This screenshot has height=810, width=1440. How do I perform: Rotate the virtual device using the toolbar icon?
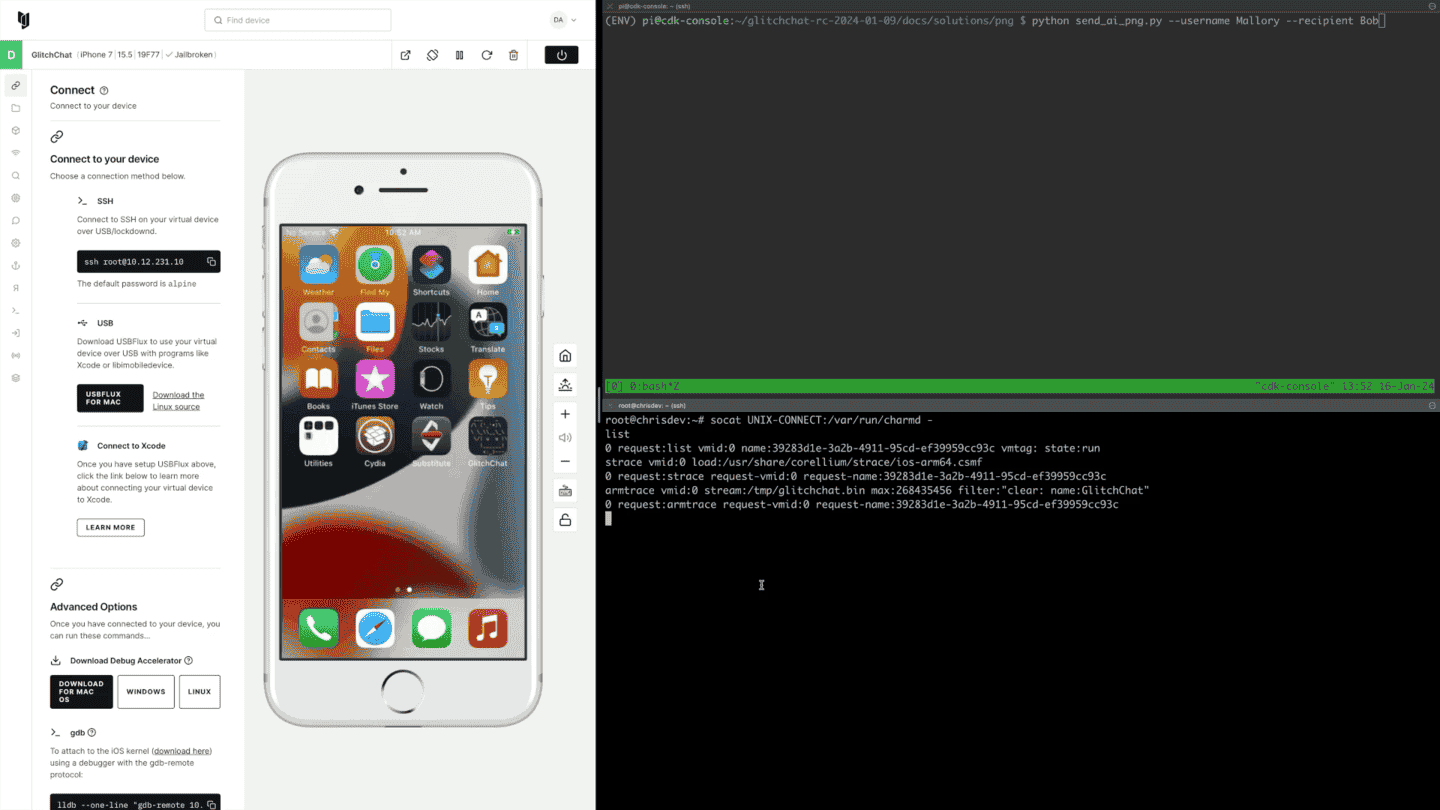point(432,55)
